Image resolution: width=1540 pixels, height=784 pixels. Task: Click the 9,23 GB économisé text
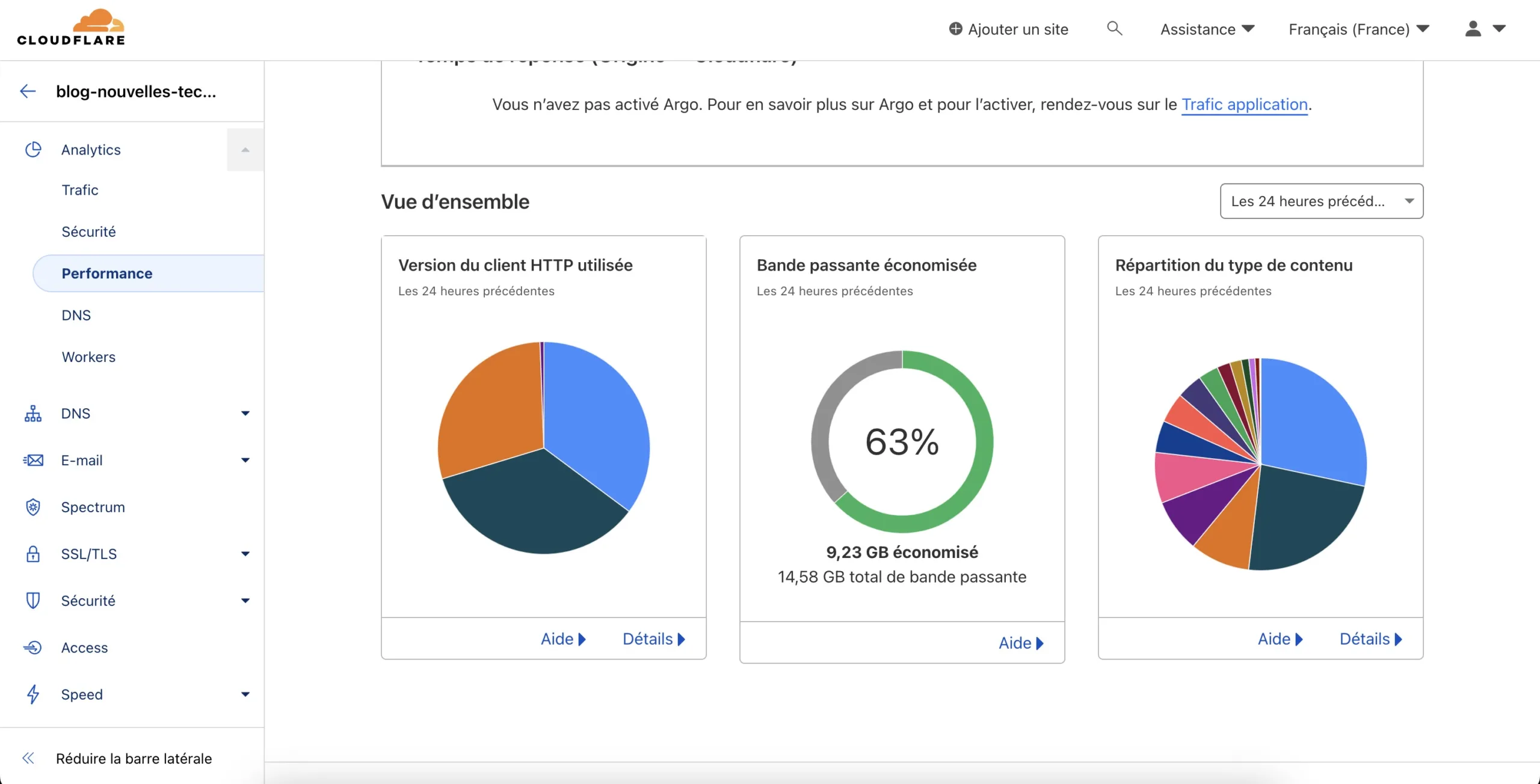902,552
